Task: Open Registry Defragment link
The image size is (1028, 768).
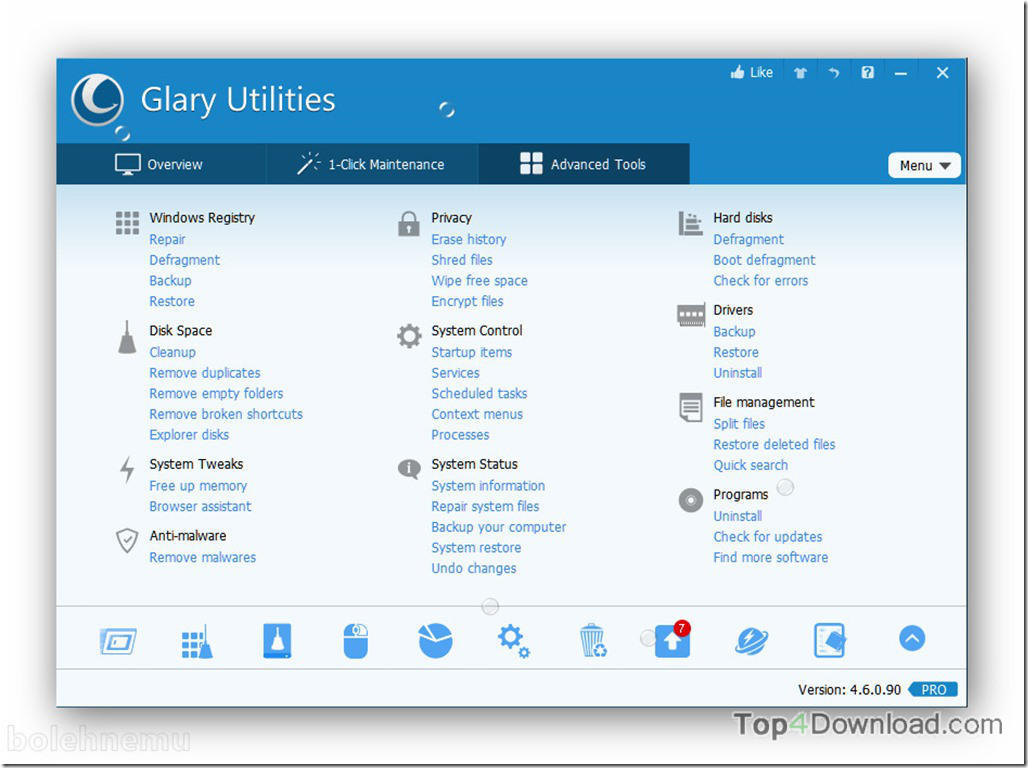Action: click(184, 260)
